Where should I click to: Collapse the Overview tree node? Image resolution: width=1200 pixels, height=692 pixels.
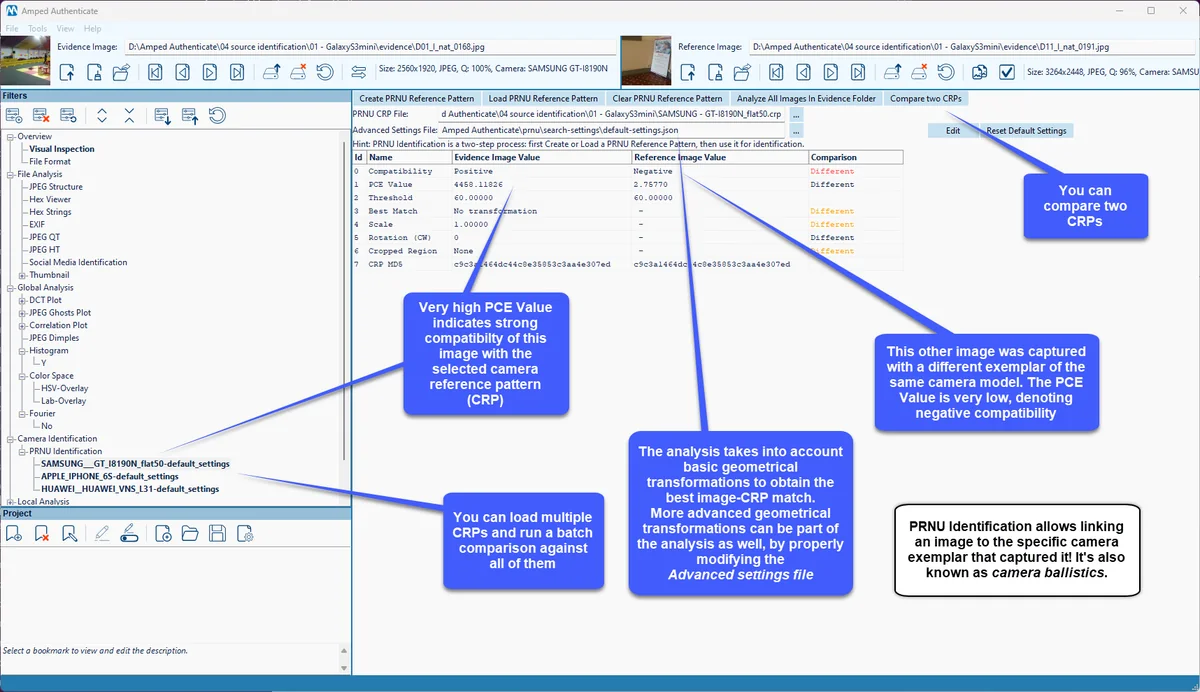click(x=10, y=137)
